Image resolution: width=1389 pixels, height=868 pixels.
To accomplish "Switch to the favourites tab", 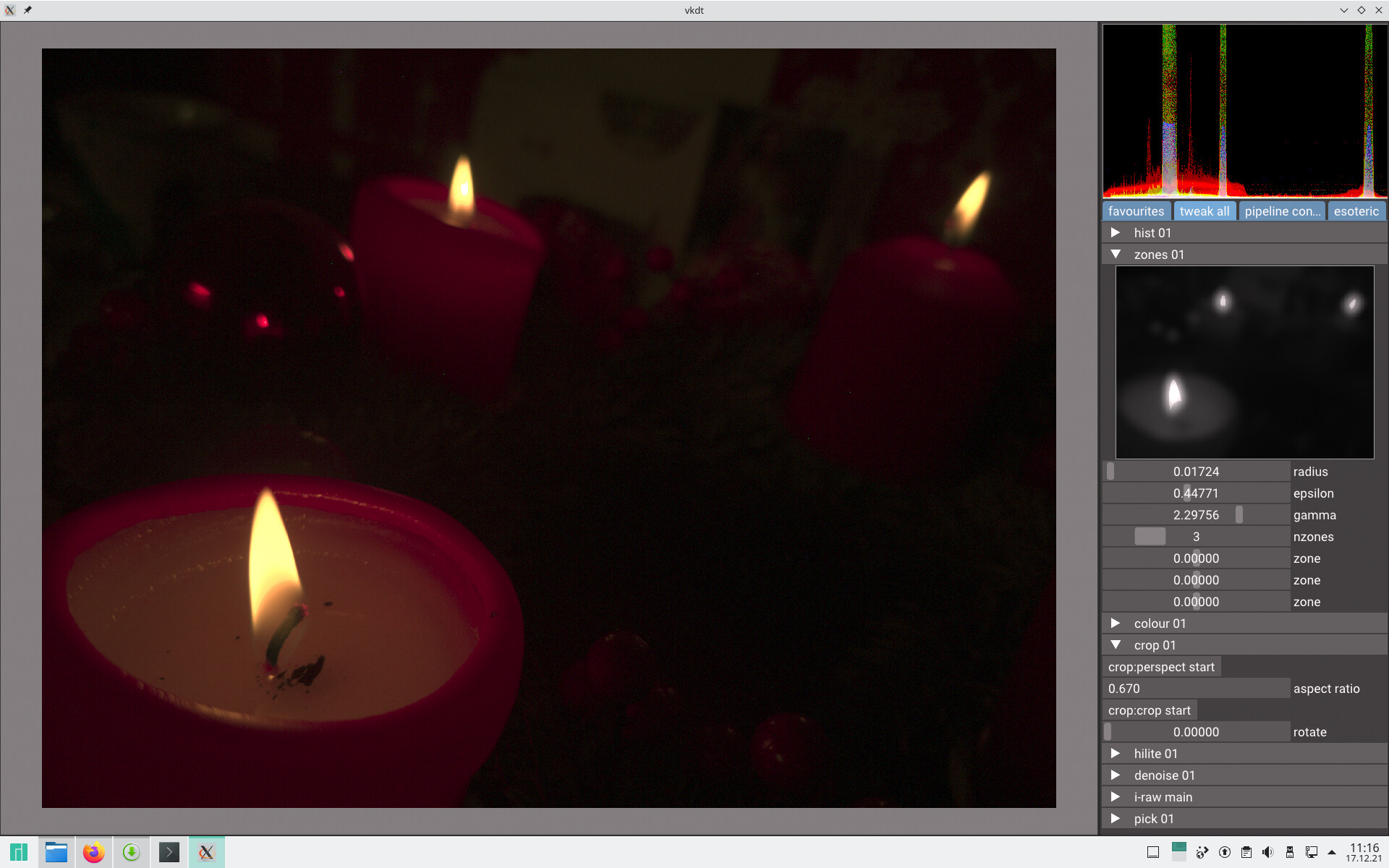I will click(1136, 211).
